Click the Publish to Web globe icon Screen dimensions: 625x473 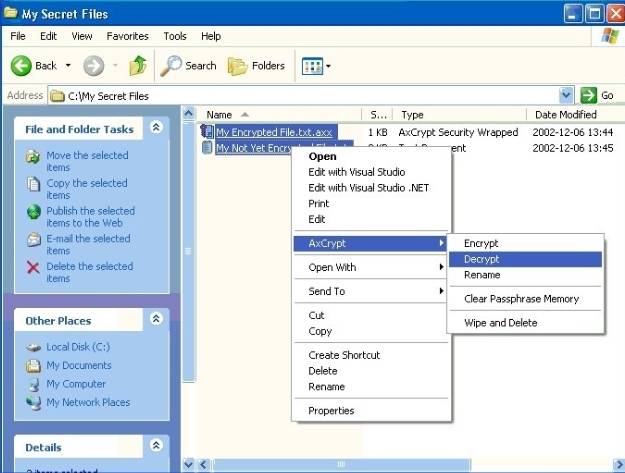tap(33, 212)
